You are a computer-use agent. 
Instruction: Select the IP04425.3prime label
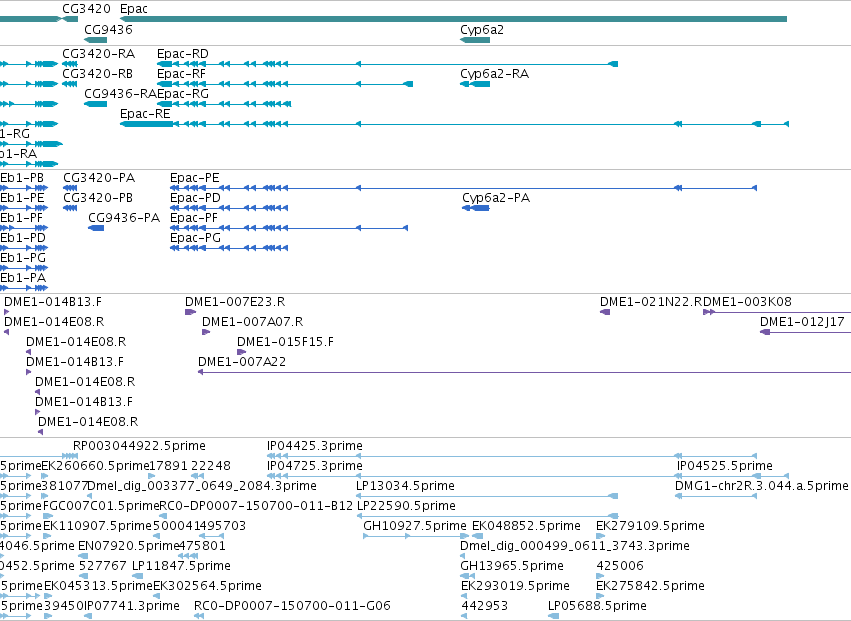coord(315,446)
